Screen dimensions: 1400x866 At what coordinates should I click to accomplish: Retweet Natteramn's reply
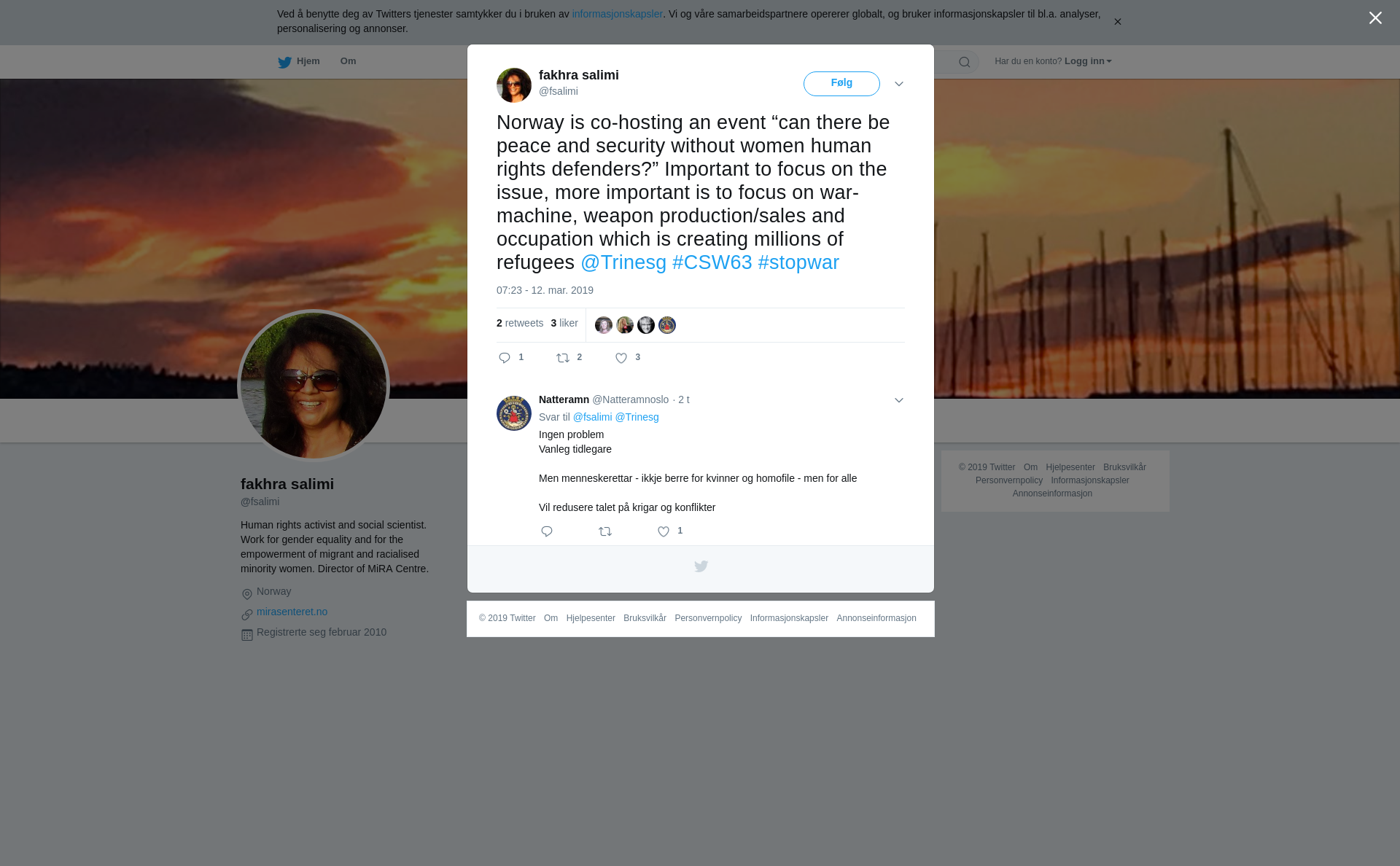pos(605,531)
